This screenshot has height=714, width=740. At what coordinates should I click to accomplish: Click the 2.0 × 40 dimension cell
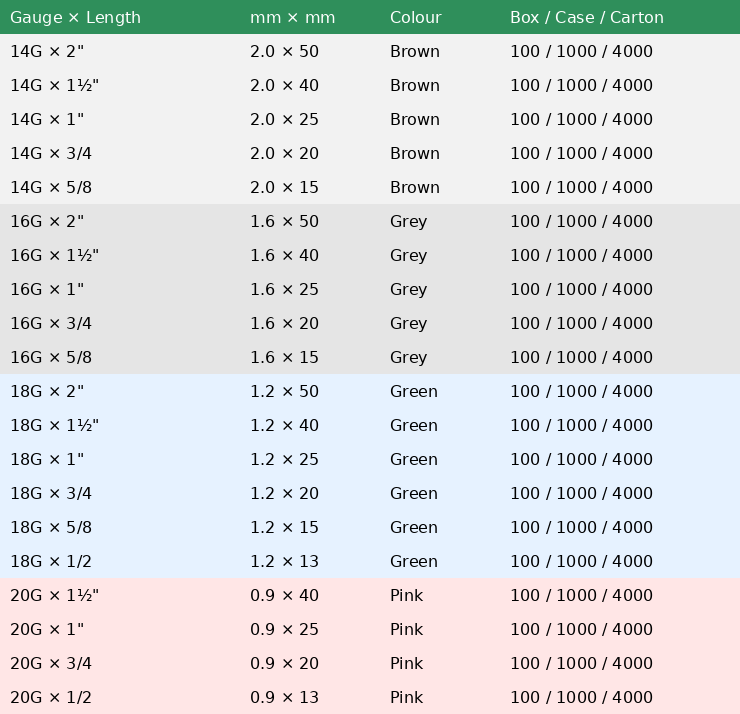(x=284, y=86)
